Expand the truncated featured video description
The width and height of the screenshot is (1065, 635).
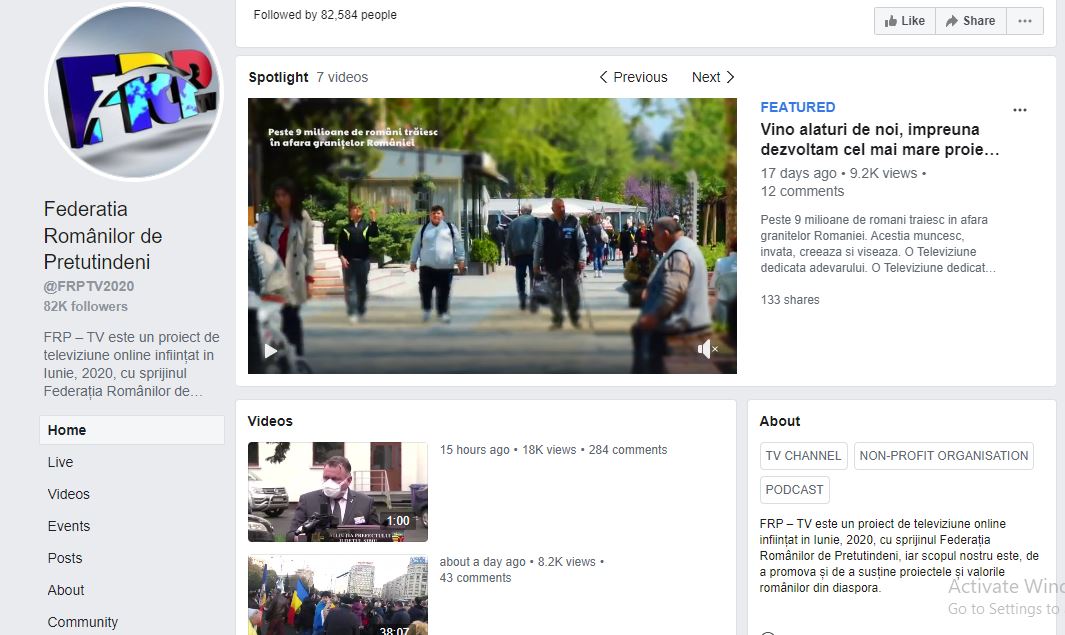878,244
